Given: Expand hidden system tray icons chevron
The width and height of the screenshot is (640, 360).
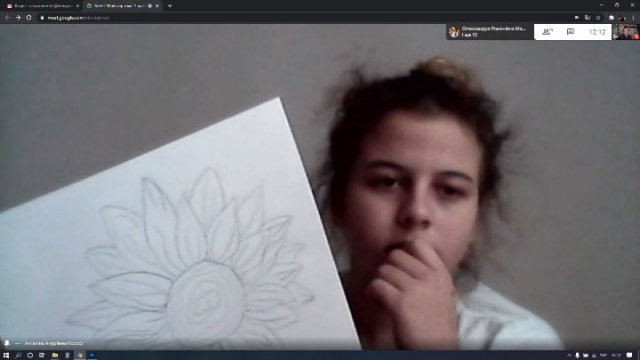Looking at the screenshot, I should [x=569, y=355].
